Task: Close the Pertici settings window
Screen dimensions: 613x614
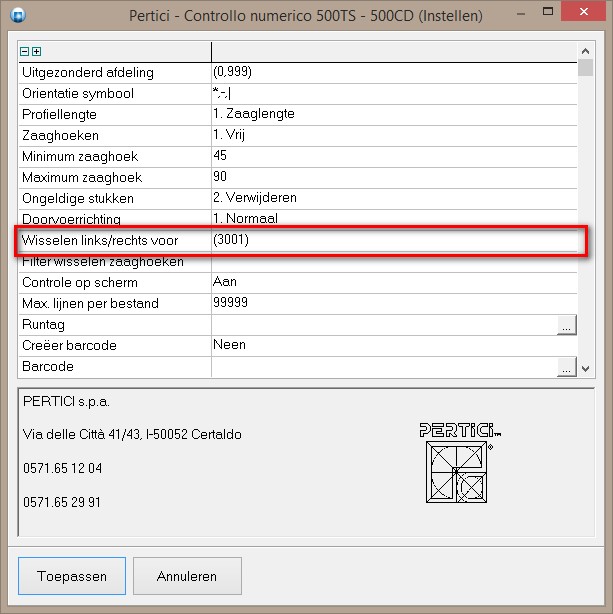Action: [x=584, y=12]
